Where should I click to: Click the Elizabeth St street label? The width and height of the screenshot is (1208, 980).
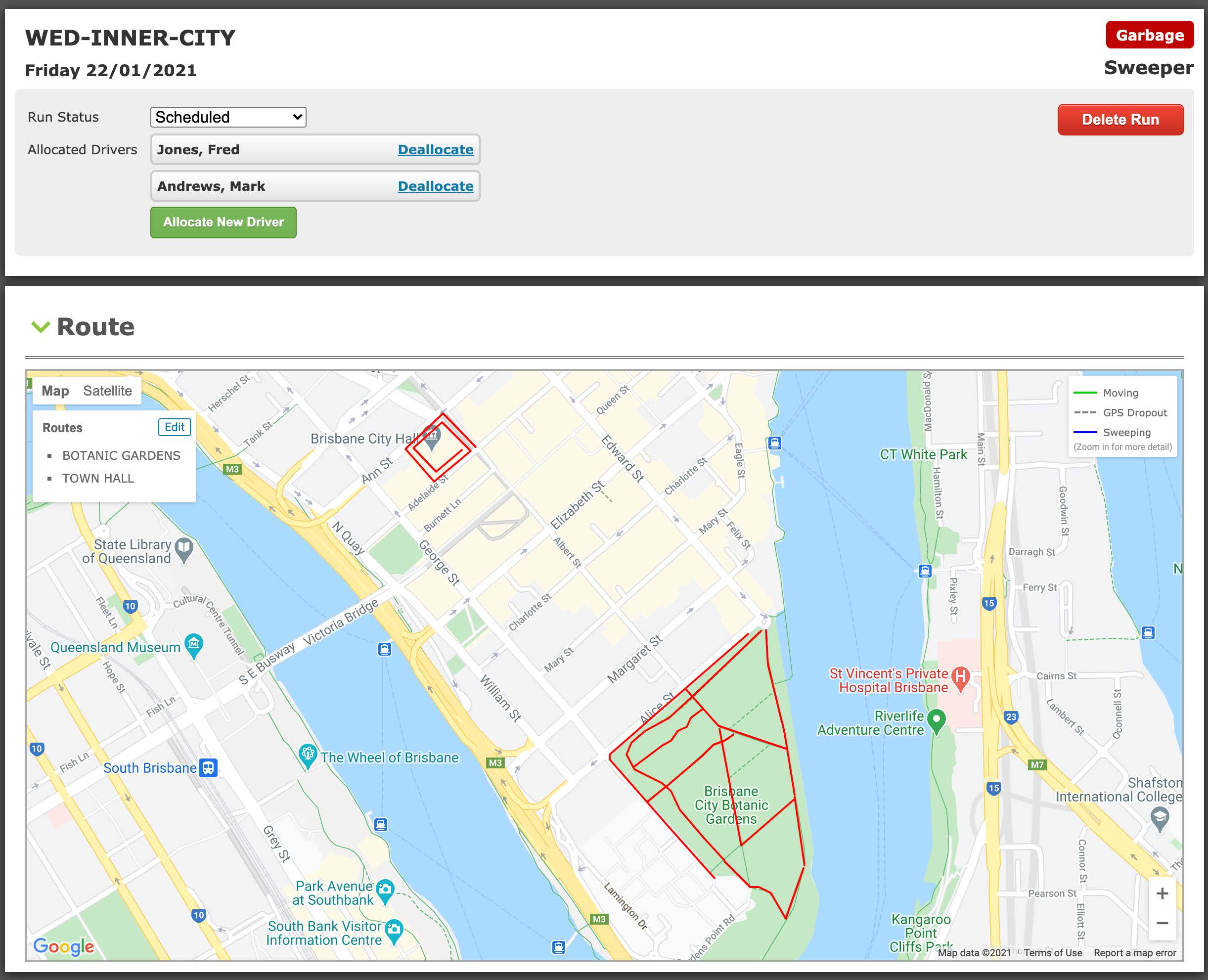(578, 505)
